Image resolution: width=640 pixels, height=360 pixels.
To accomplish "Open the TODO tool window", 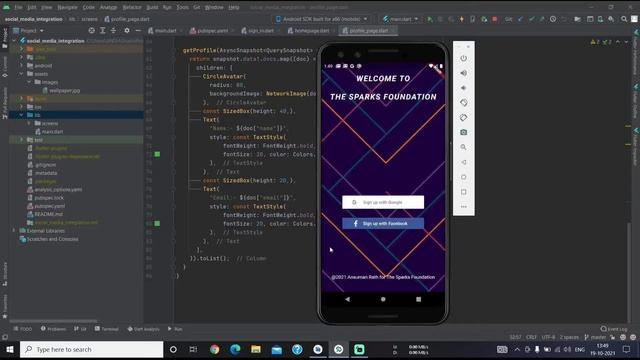I will click(x=23, y=329).
